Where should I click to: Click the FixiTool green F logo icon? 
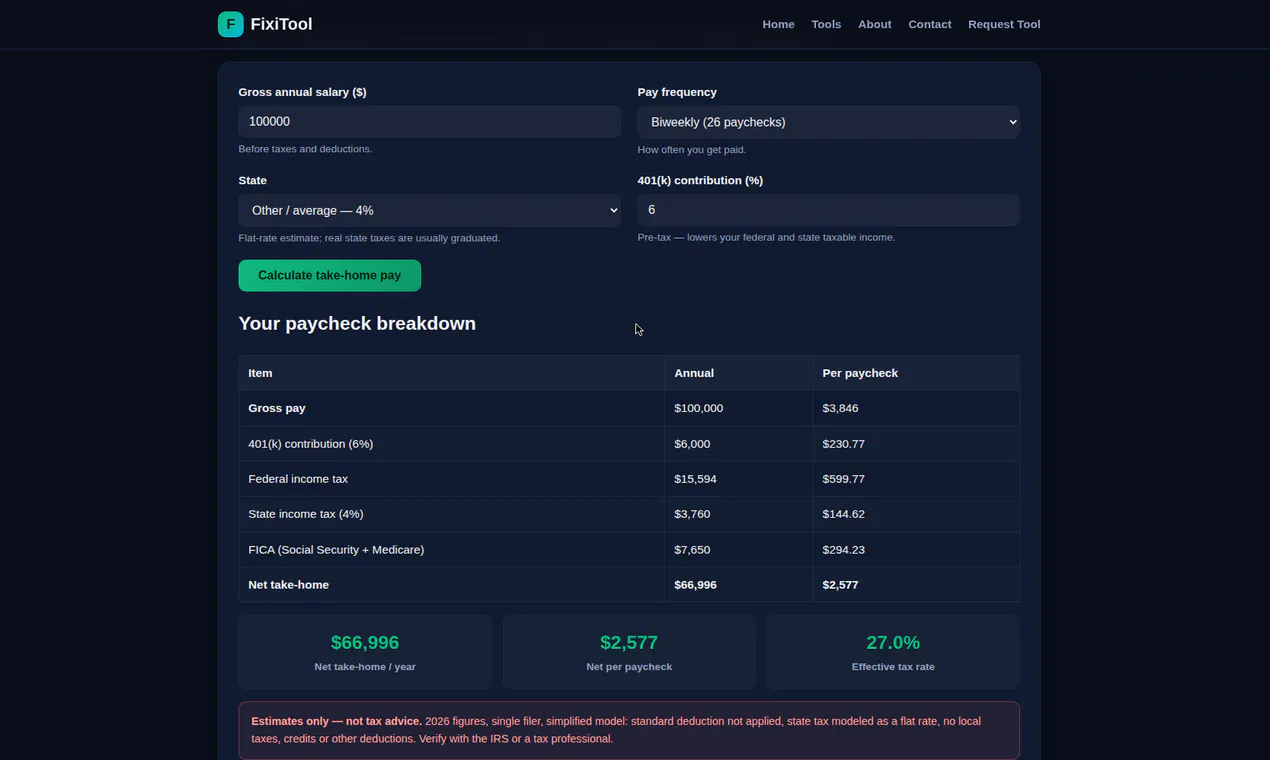(x=230, y=24)
